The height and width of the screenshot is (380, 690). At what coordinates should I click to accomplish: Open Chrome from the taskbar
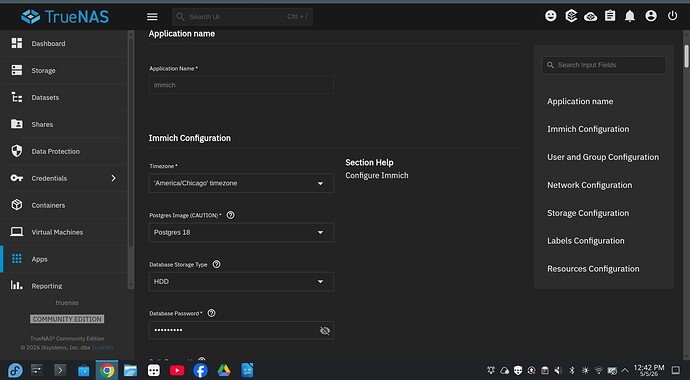click(x=107, y=370)
